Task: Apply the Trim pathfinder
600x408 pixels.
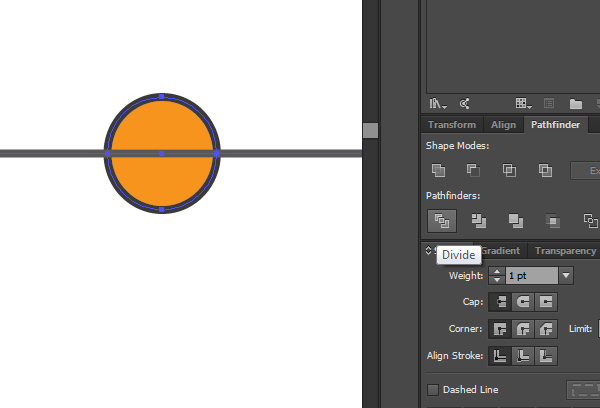Action: (478, 221)
